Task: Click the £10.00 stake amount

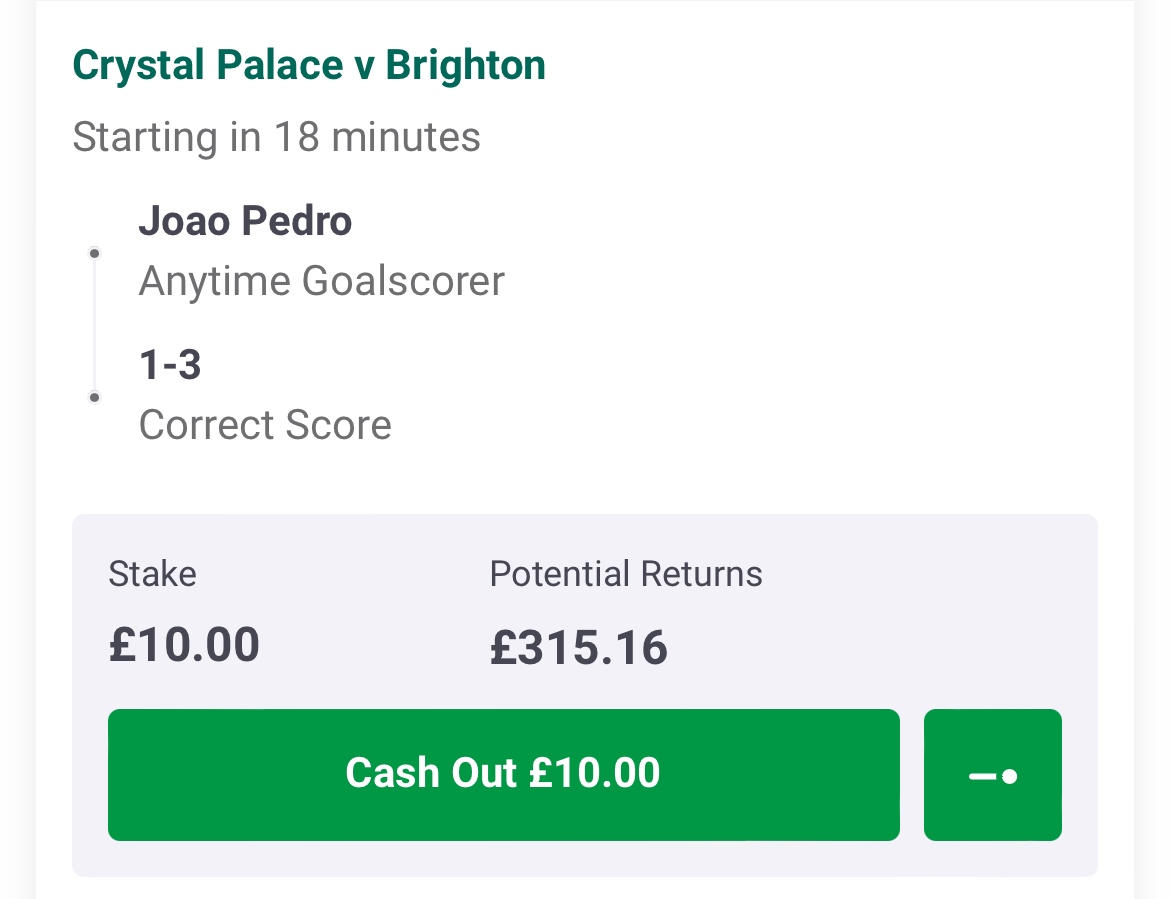Action: point(184,645)
